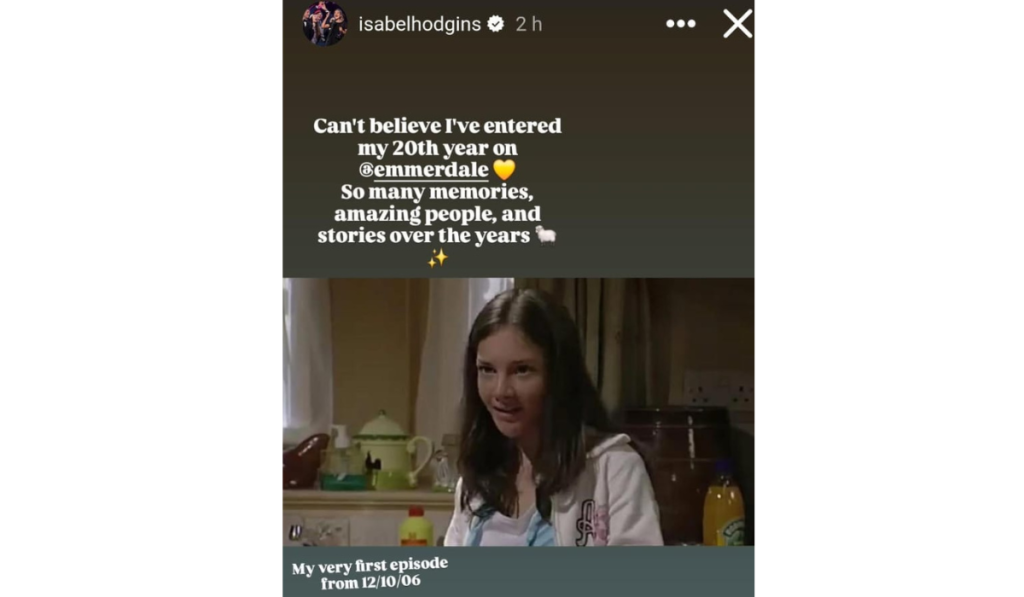The height and width of the screenshot is (597, 1024).
Task: Click the "from 12/10/06" date text
Action: pyautogui.click(x=370, y=581)
